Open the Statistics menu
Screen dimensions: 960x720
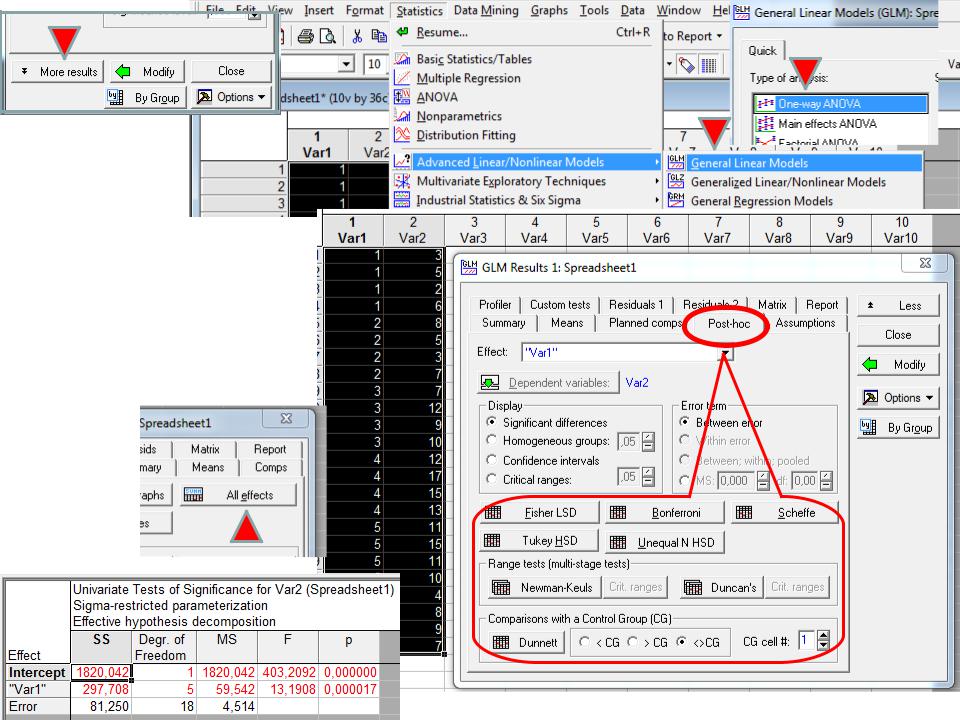419,10
